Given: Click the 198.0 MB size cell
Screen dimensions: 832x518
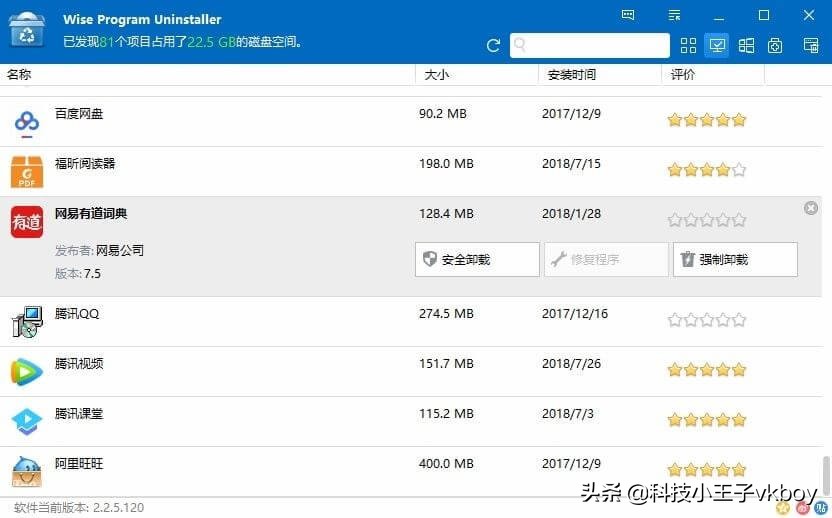Looking at the screenshot, I should pos(446,163).
